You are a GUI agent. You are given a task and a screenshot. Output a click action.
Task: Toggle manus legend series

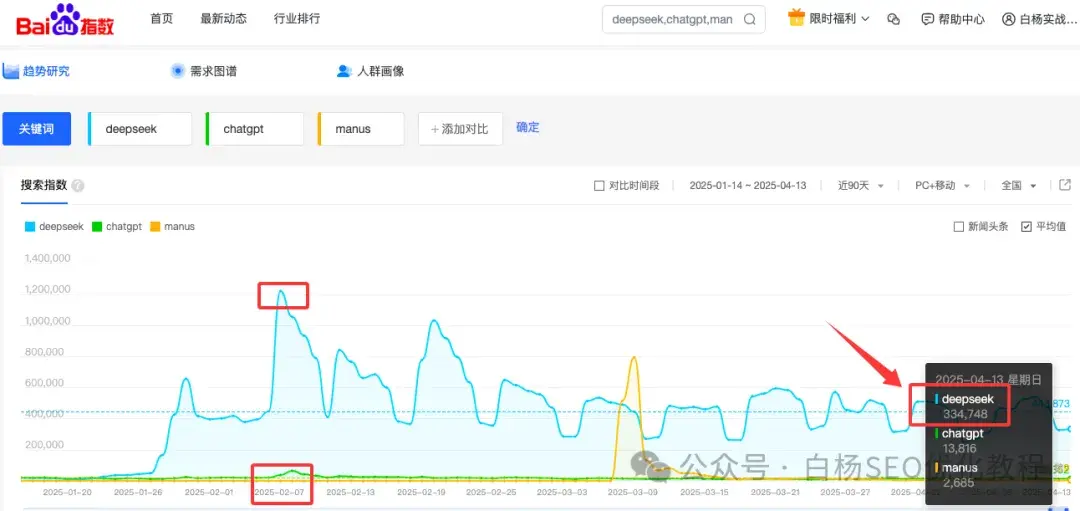[x=172, y=226]
